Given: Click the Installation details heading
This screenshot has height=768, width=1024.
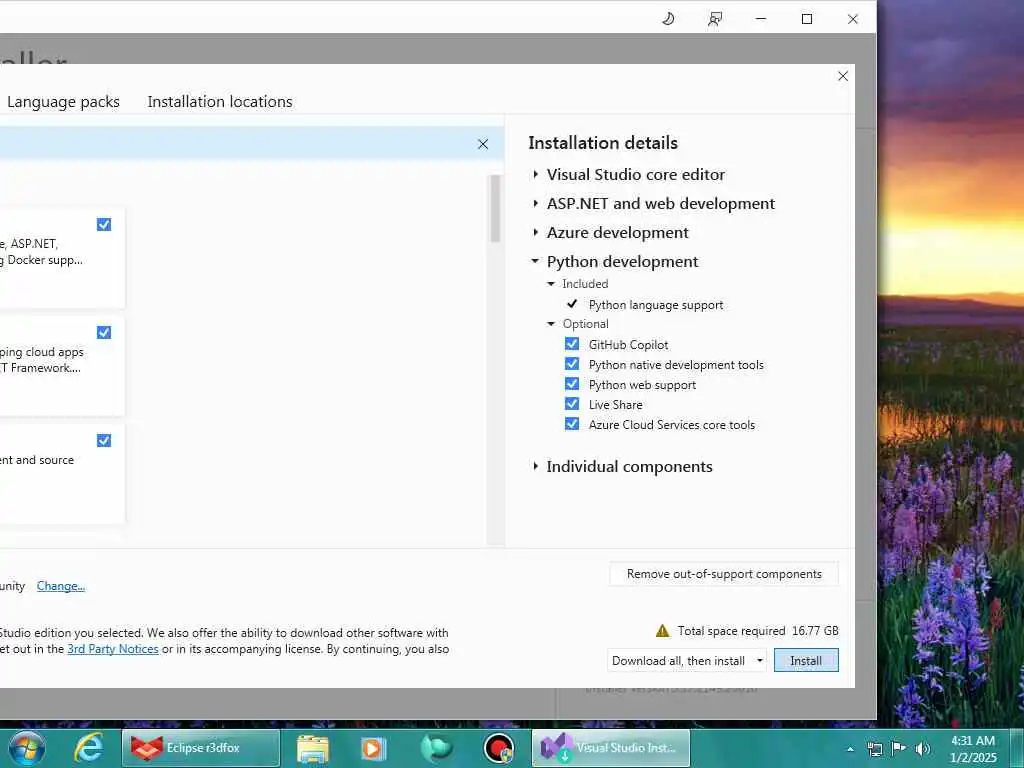Looking at the screenshot, I should tap(603, 143).
